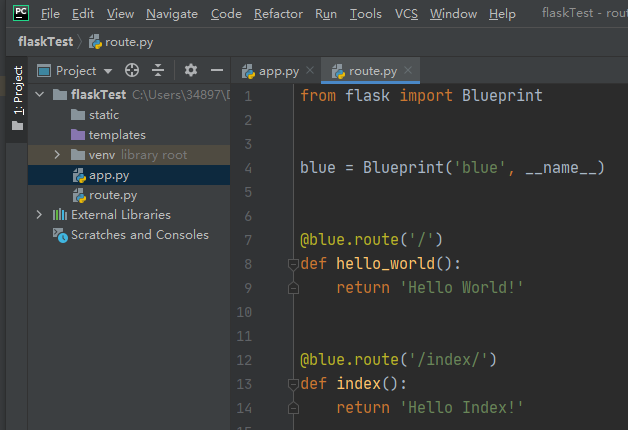Click the External Libraries bars icon

(60, 215)
